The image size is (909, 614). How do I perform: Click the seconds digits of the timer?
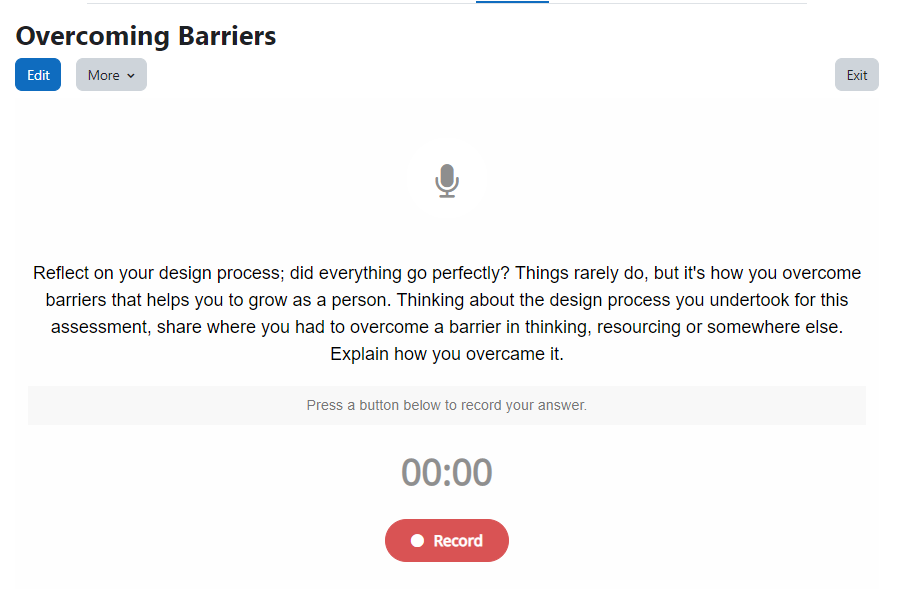pos(472,473)
